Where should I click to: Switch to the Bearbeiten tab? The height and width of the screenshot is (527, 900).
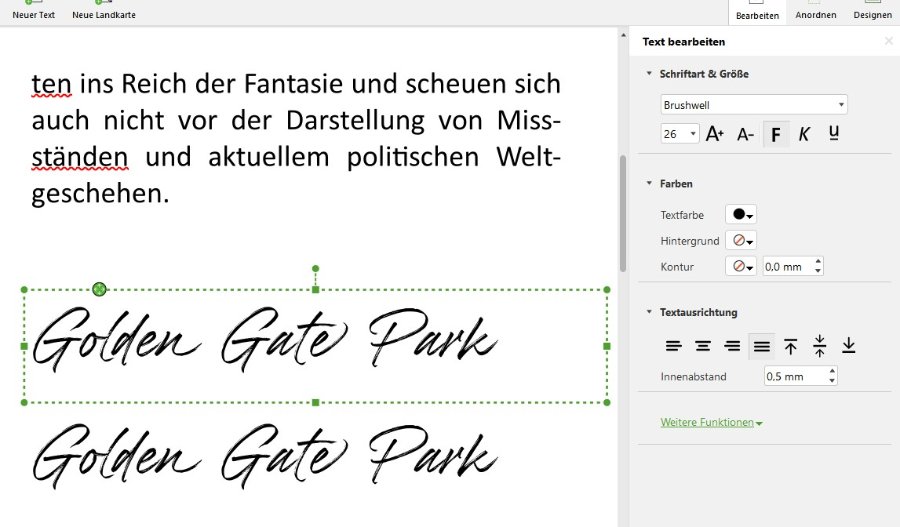pyautogui.click(x=757, y=11)
